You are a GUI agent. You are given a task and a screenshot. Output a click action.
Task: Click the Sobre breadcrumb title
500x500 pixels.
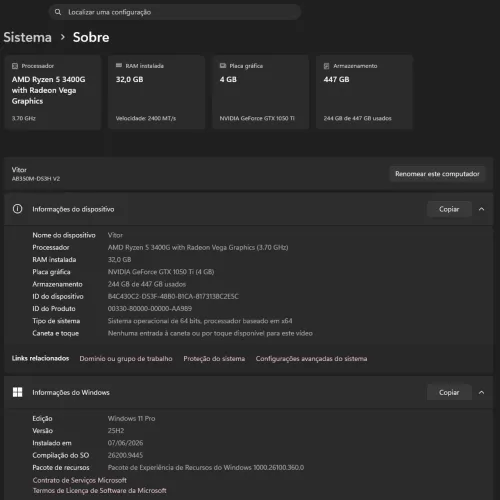coord(91,37)
